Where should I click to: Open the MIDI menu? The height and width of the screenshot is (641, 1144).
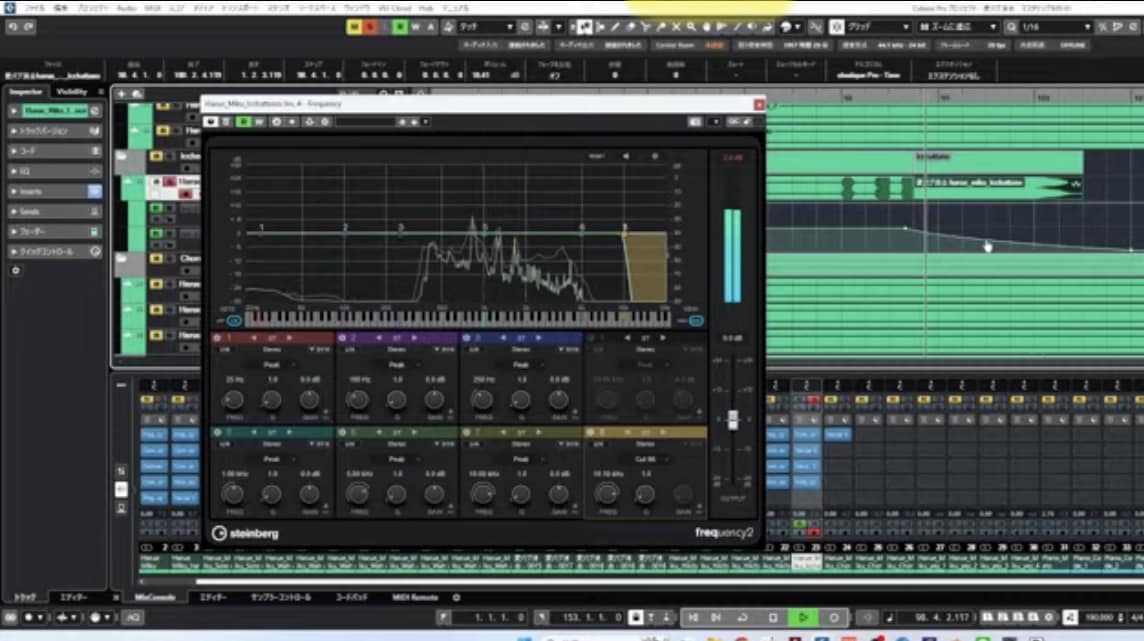coord(152,8)
